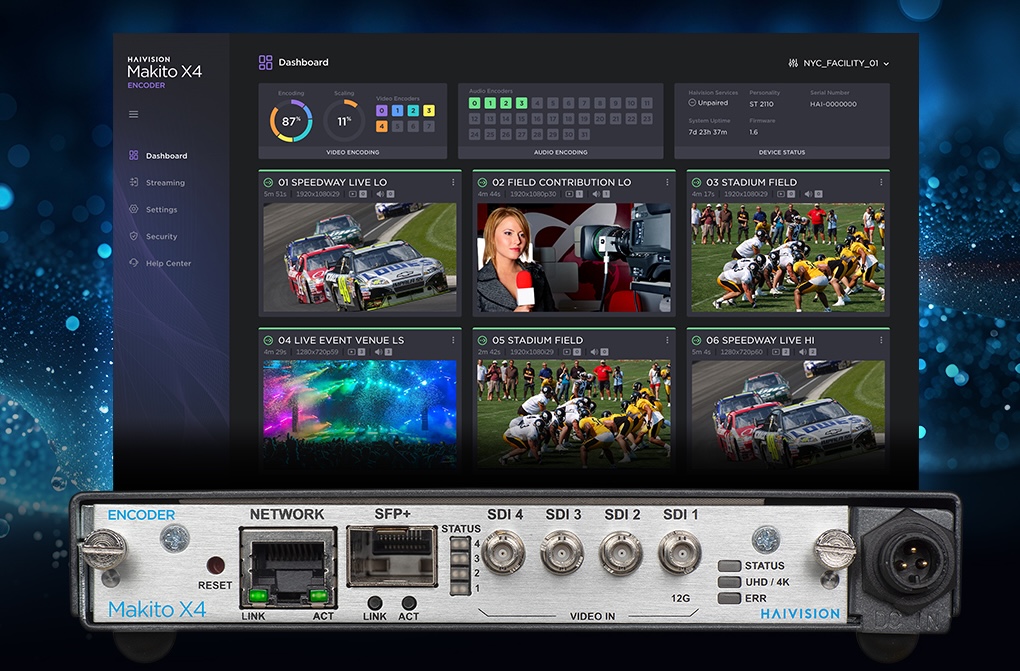
Task: Select orange video encoder 4 square
Action: click(382, 126)
